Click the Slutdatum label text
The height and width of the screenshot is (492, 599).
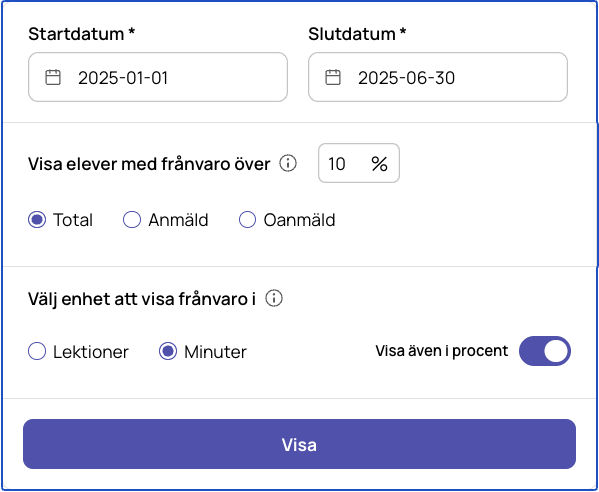coord(357,34)
